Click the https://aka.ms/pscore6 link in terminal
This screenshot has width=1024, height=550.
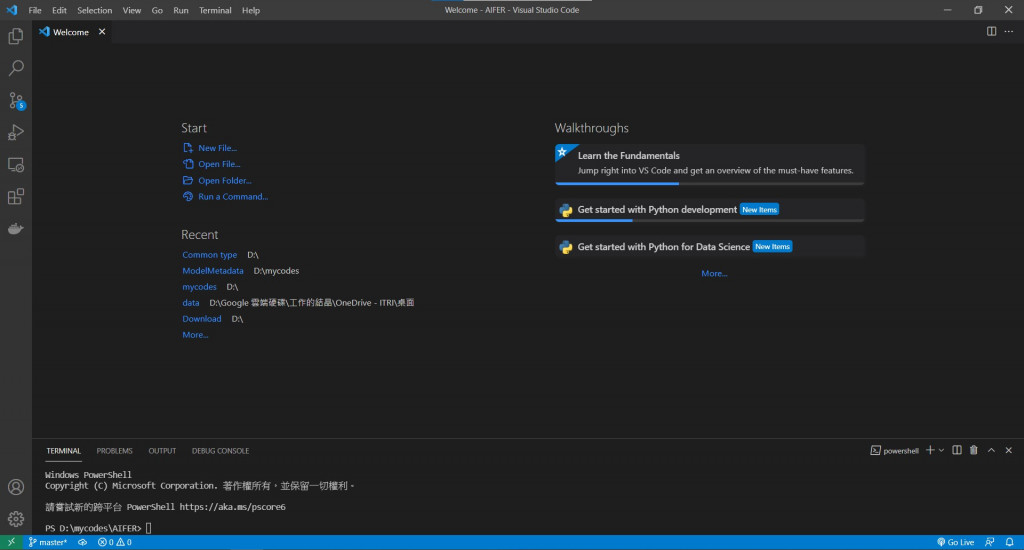click(232, 507)
